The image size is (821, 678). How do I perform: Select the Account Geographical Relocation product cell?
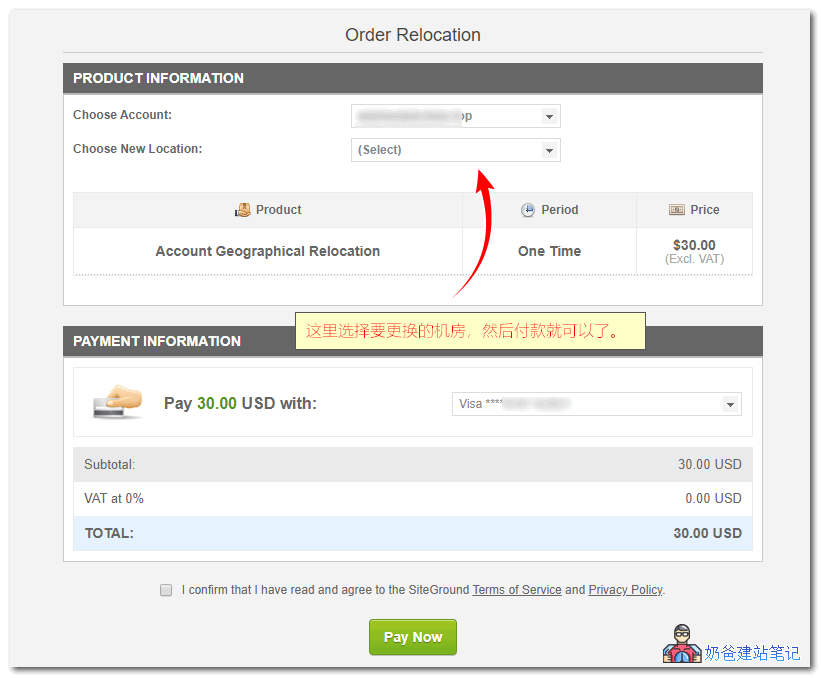coord(267,251)
